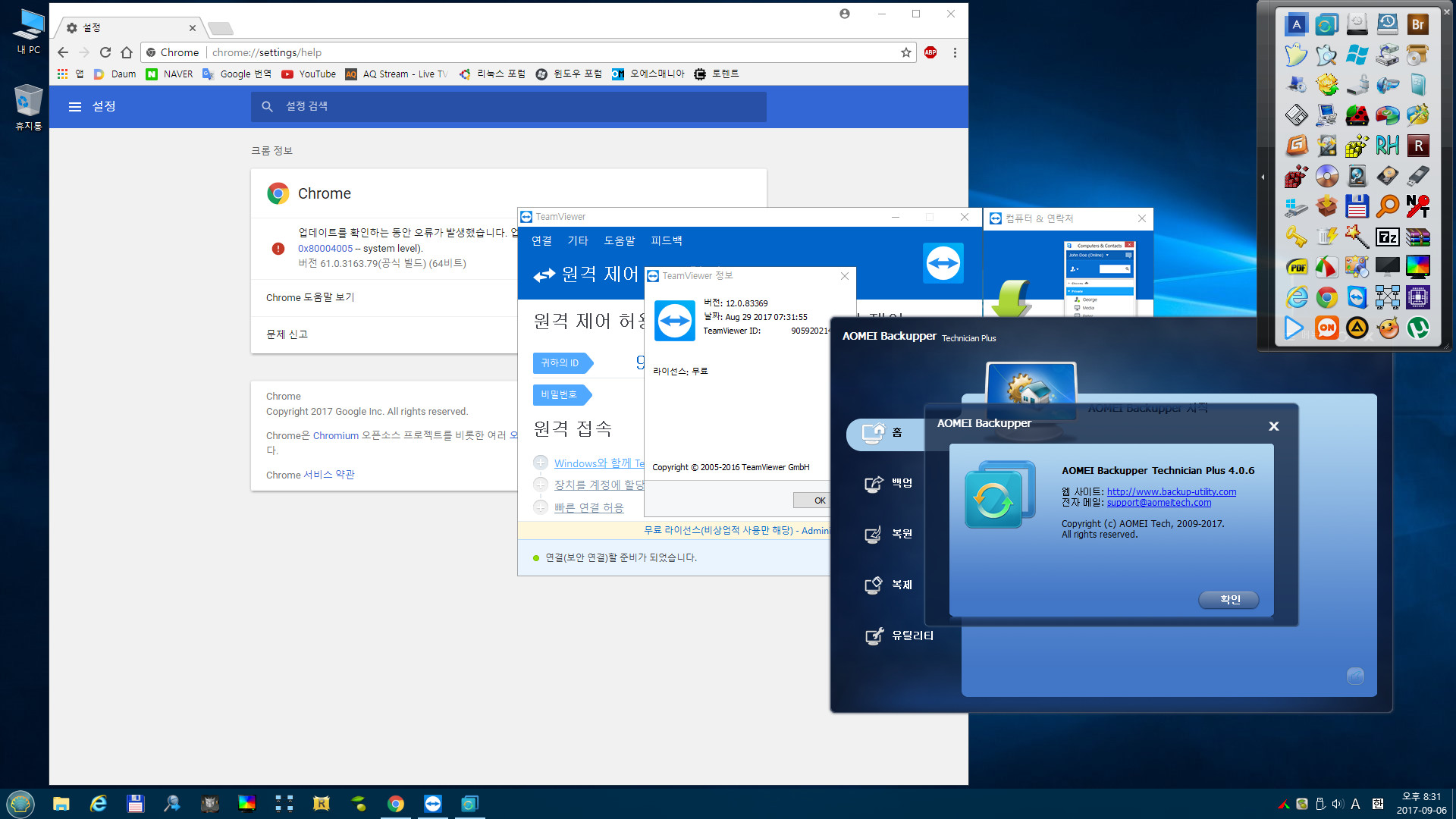Image resolution: width=1456 pixels, height=819 pixels.
Task: Open the 0x80004005 error code link
Action: pos(325,248)
